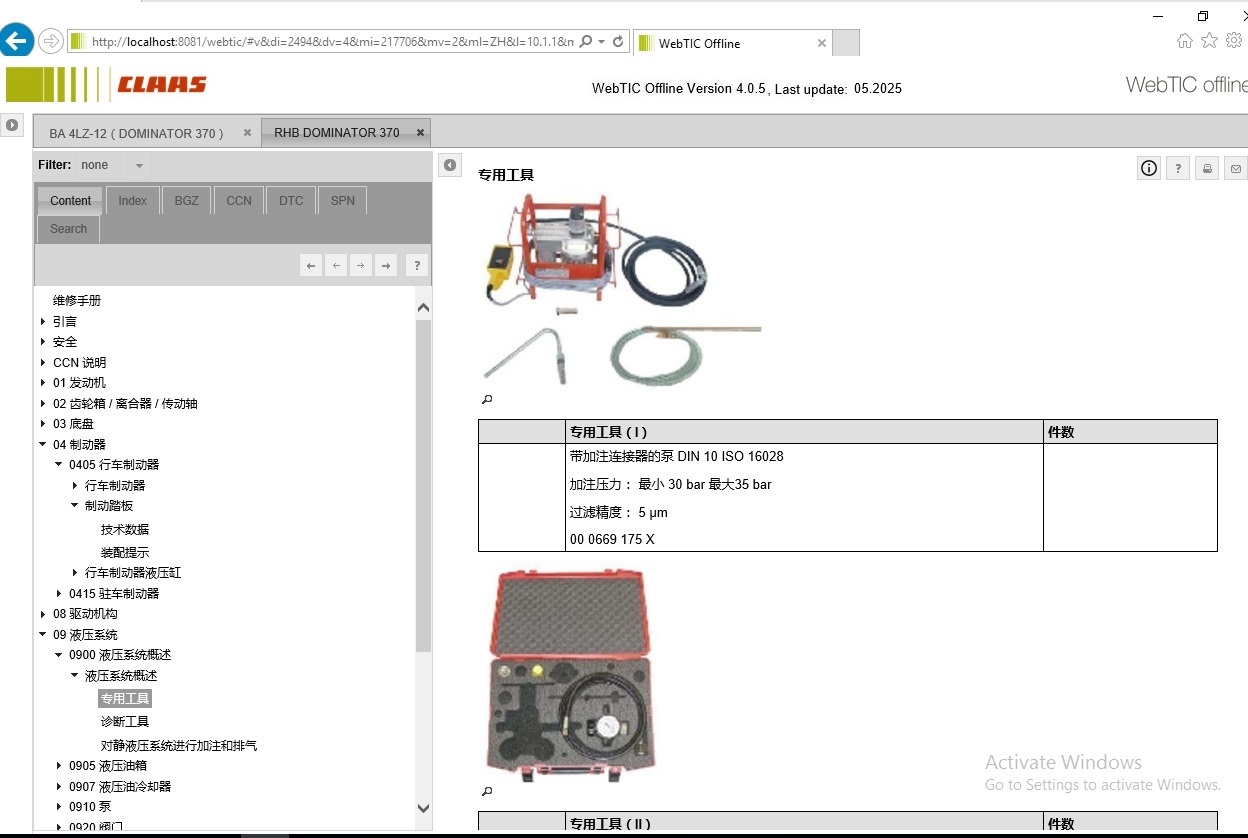Open the content help question mark icon
Viewport: 1248px width, 838px height.
pyautogui.click(x=1178, y=168)
